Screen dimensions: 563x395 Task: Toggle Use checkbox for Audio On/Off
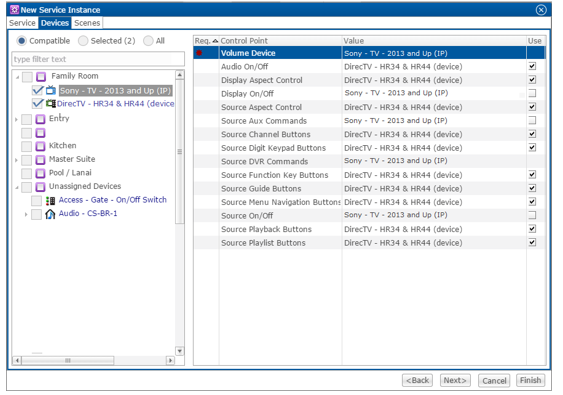pos(532,66)
